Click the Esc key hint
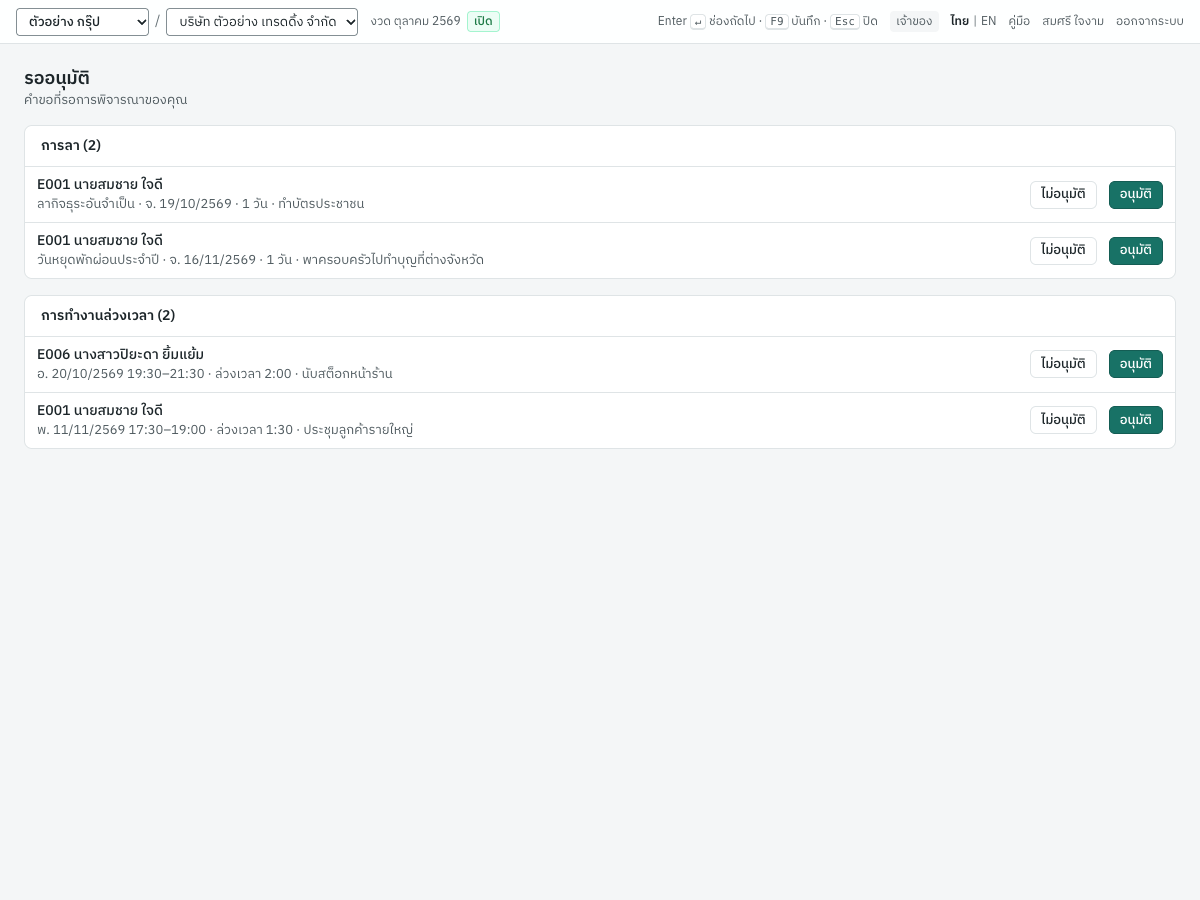The height and width of the screenshot is (900, 1200). [845, 21]
